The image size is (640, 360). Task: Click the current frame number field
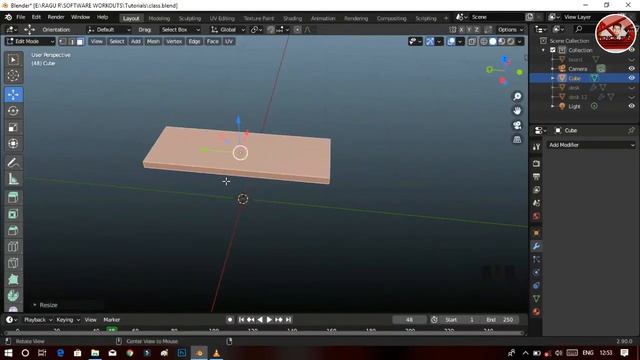[409, 320]
